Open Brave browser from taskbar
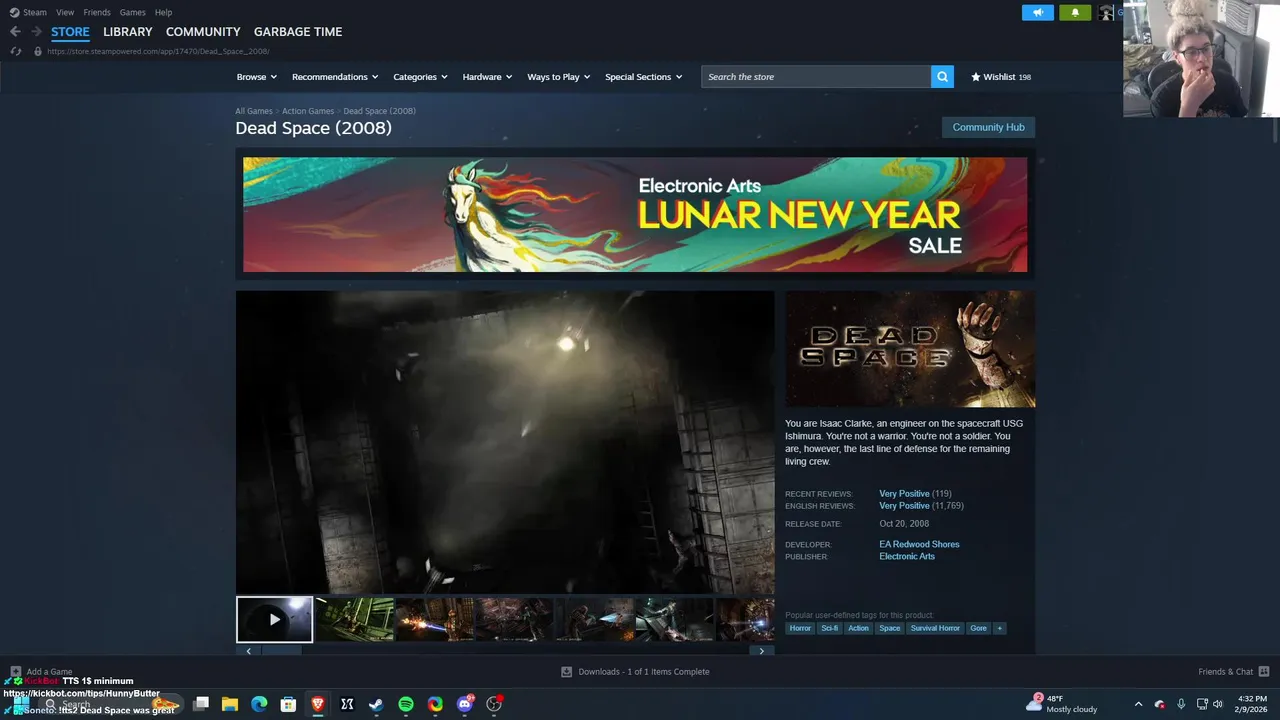Image resolution: width=1280 pixels, height=720 pixels. point(318,704)
